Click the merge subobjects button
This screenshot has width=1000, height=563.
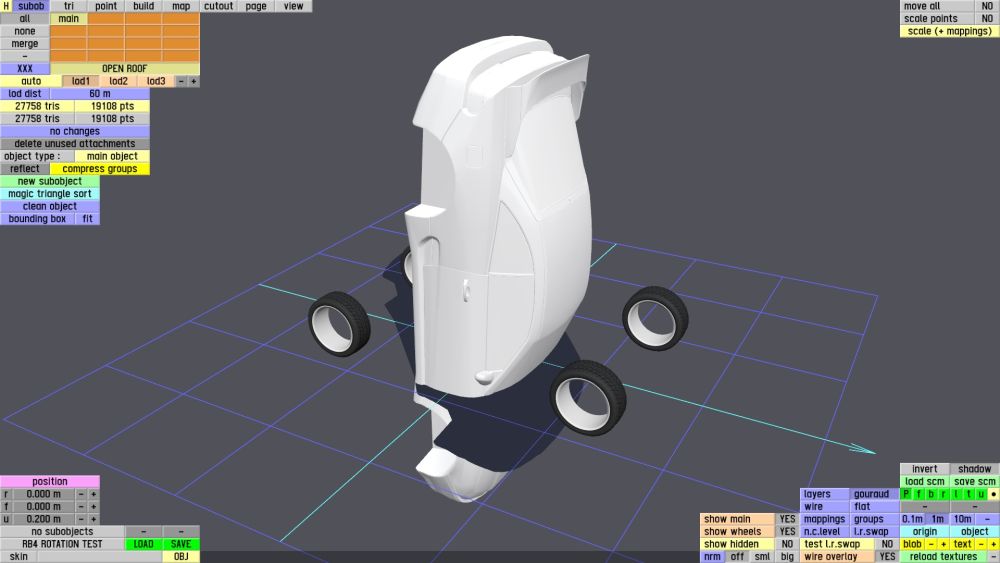(25, 43)
